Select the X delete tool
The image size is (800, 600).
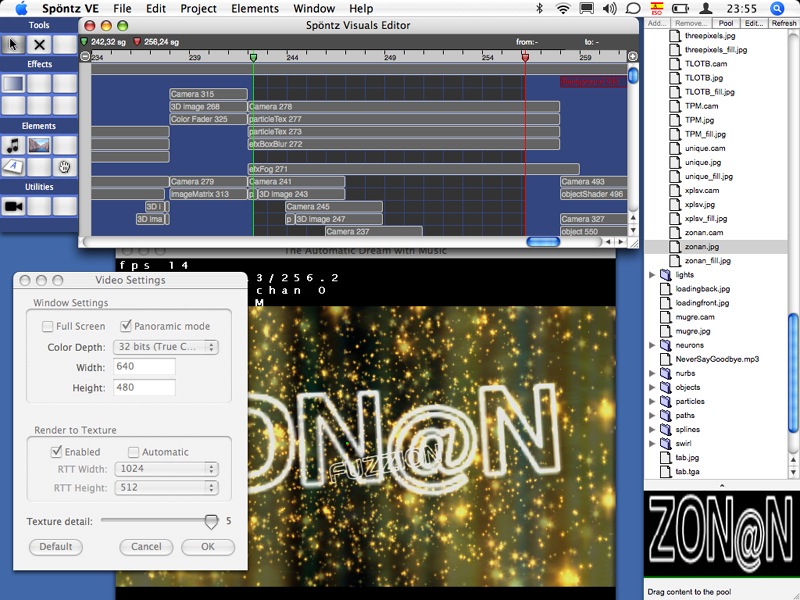point(39,44)
